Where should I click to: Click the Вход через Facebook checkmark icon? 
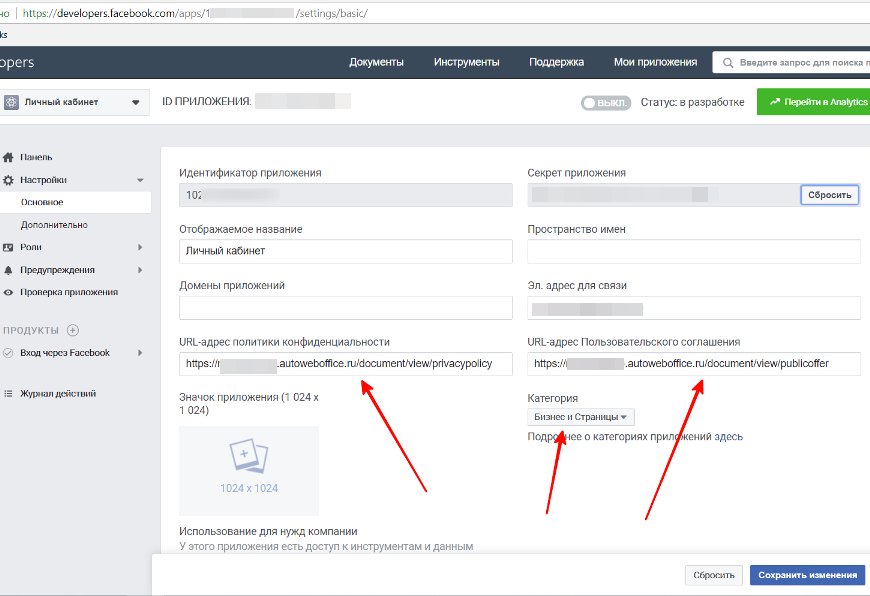(8, 352)
